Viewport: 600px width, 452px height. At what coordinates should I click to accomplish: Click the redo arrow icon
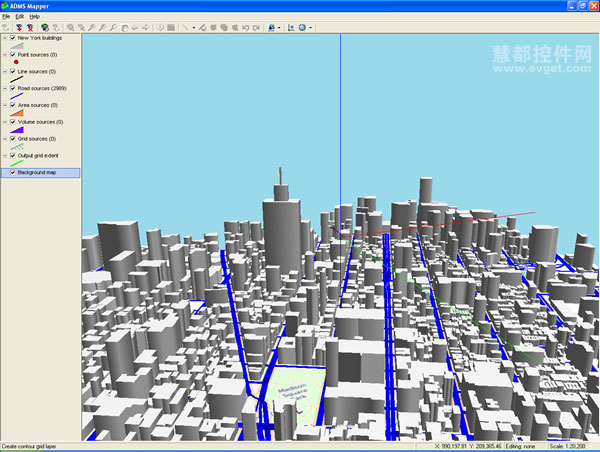[256, 28]
